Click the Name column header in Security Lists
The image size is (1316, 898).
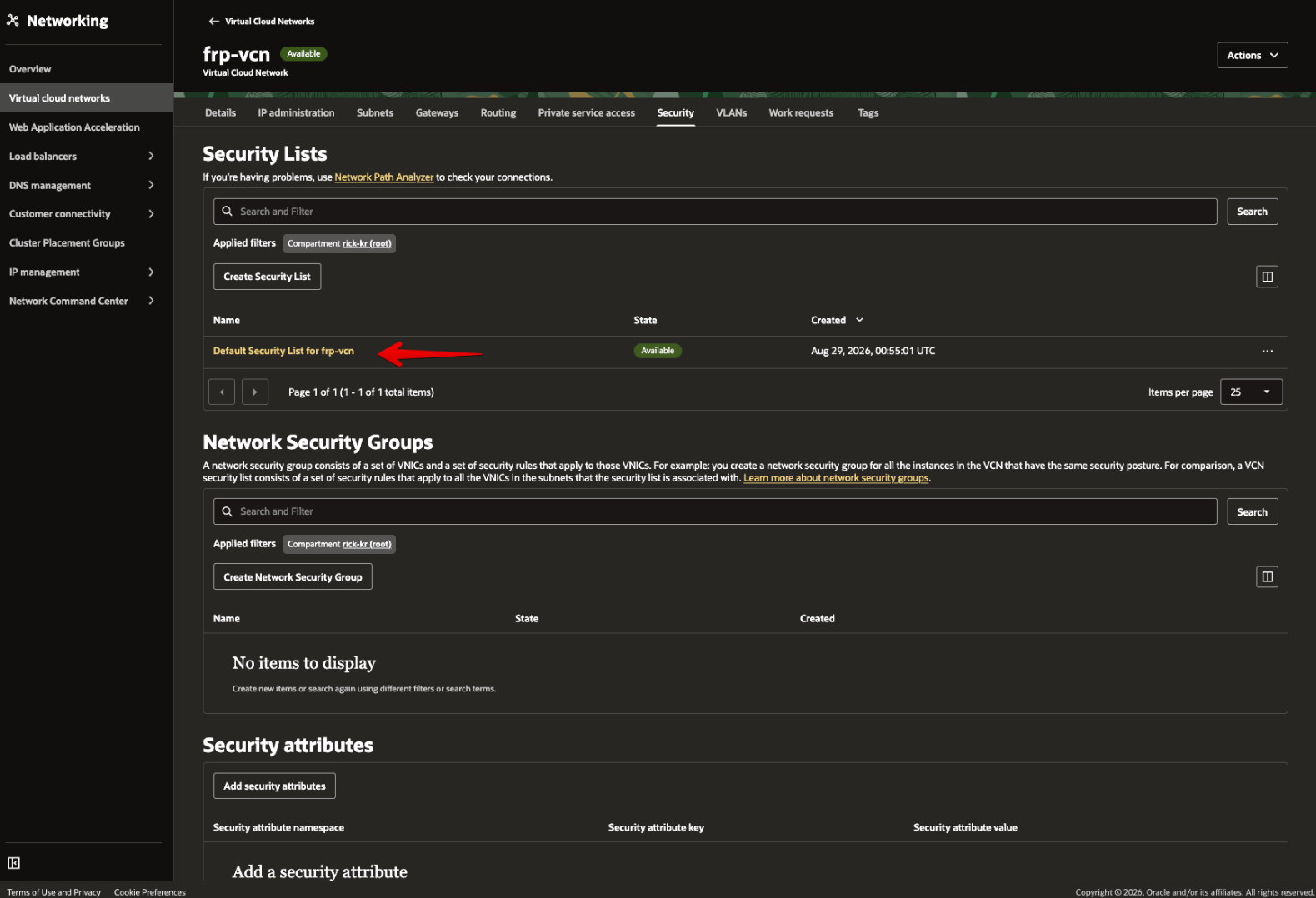pyautogui.click(x=226, y=320)
